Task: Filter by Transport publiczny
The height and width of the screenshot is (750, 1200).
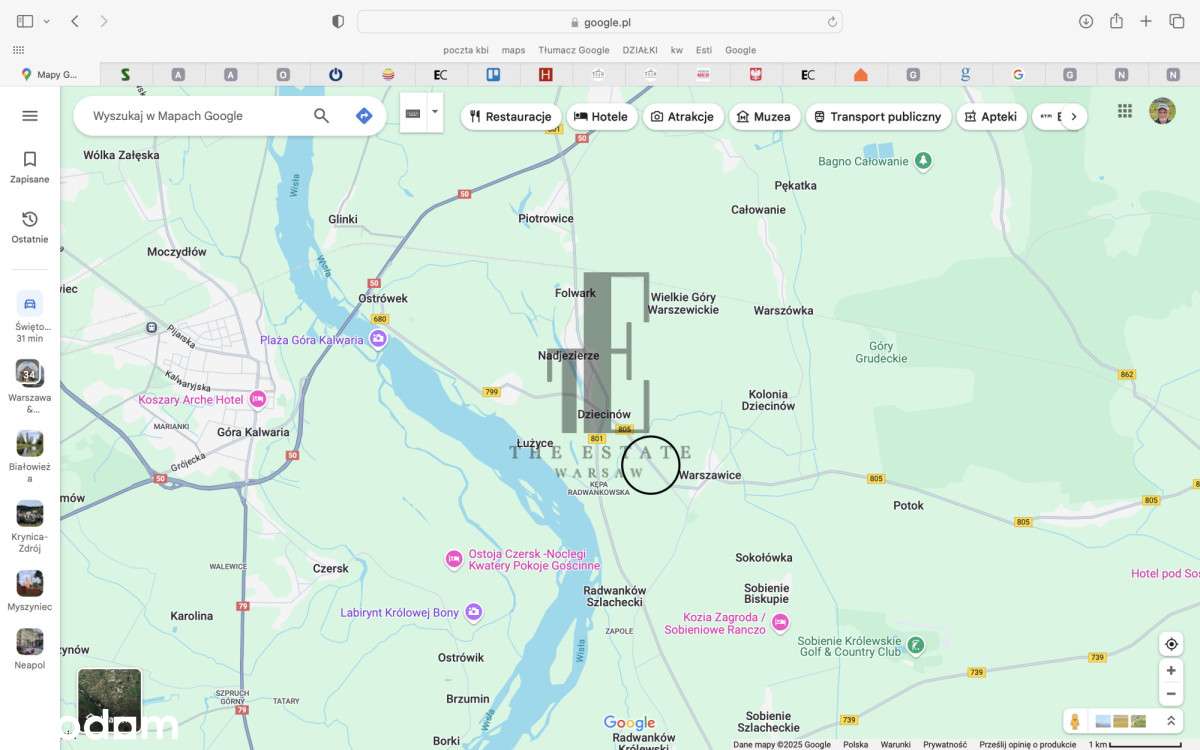Action: click(877, 117)
